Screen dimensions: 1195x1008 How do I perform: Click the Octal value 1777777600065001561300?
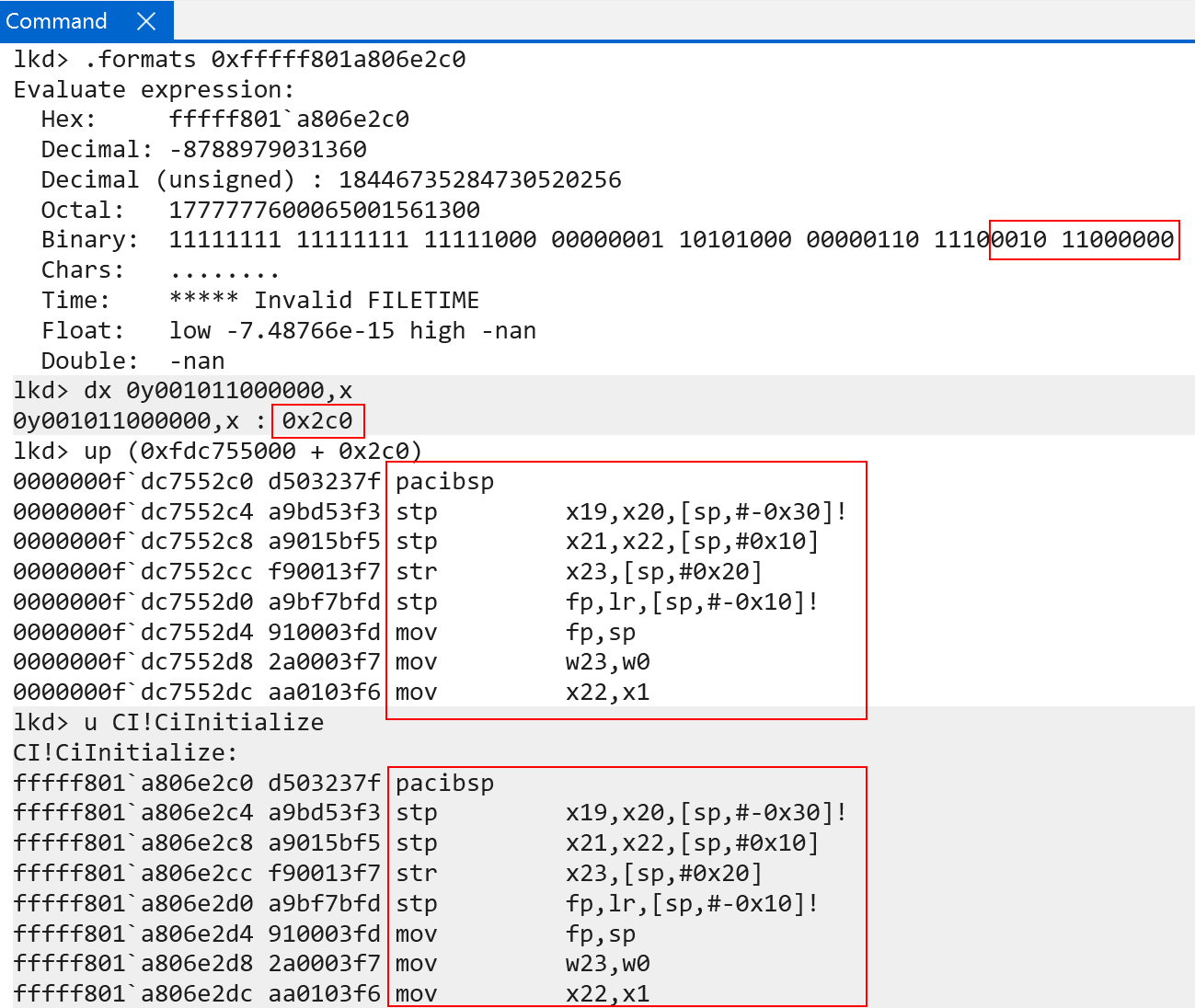pyautogui.click(x=324, y=211)
